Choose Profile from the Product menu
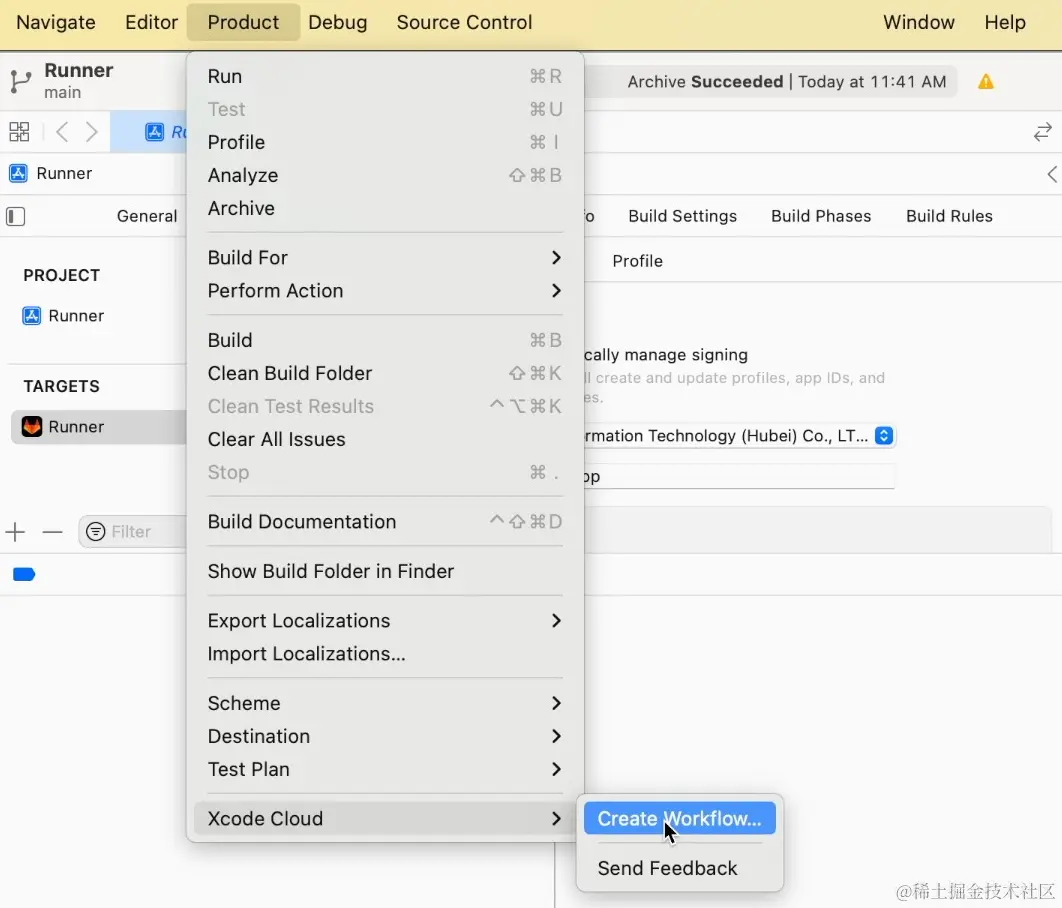Image resolution: width=1062 pixels, height=908 pixels. pyautogui.click(x=385, y=143)
